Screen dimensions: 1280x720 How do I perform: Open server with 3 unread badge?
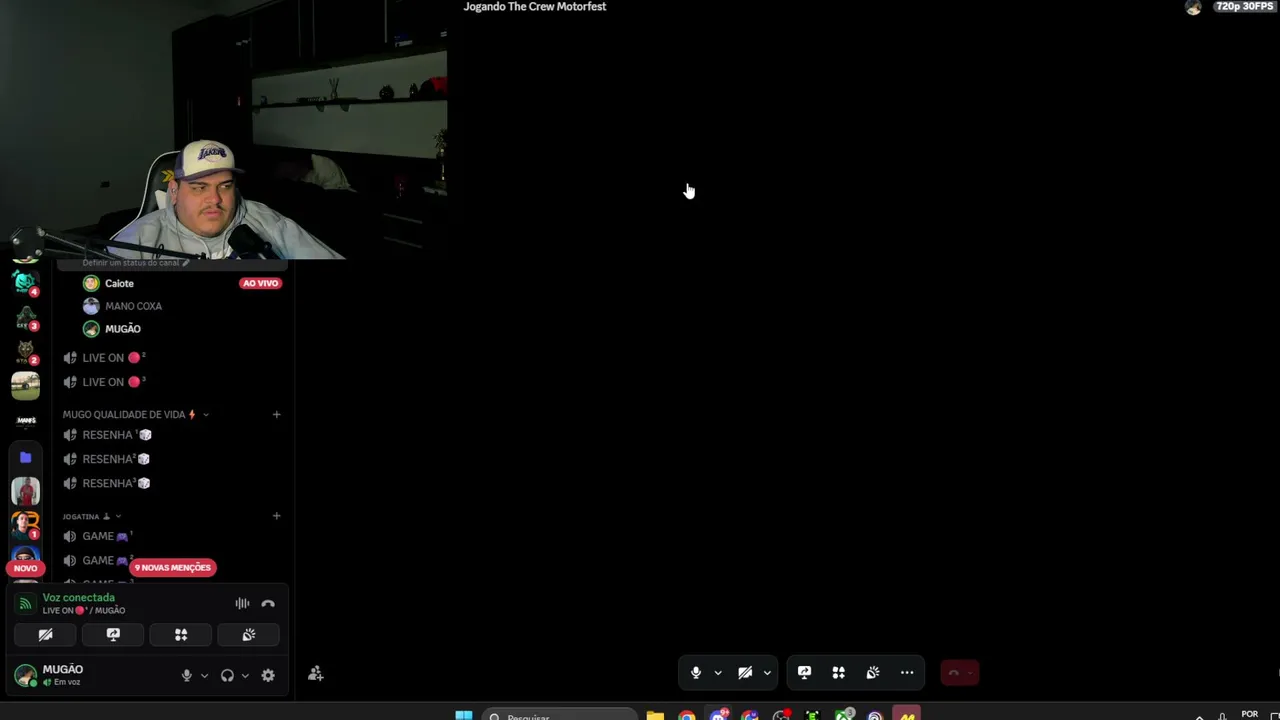point(25,319)
